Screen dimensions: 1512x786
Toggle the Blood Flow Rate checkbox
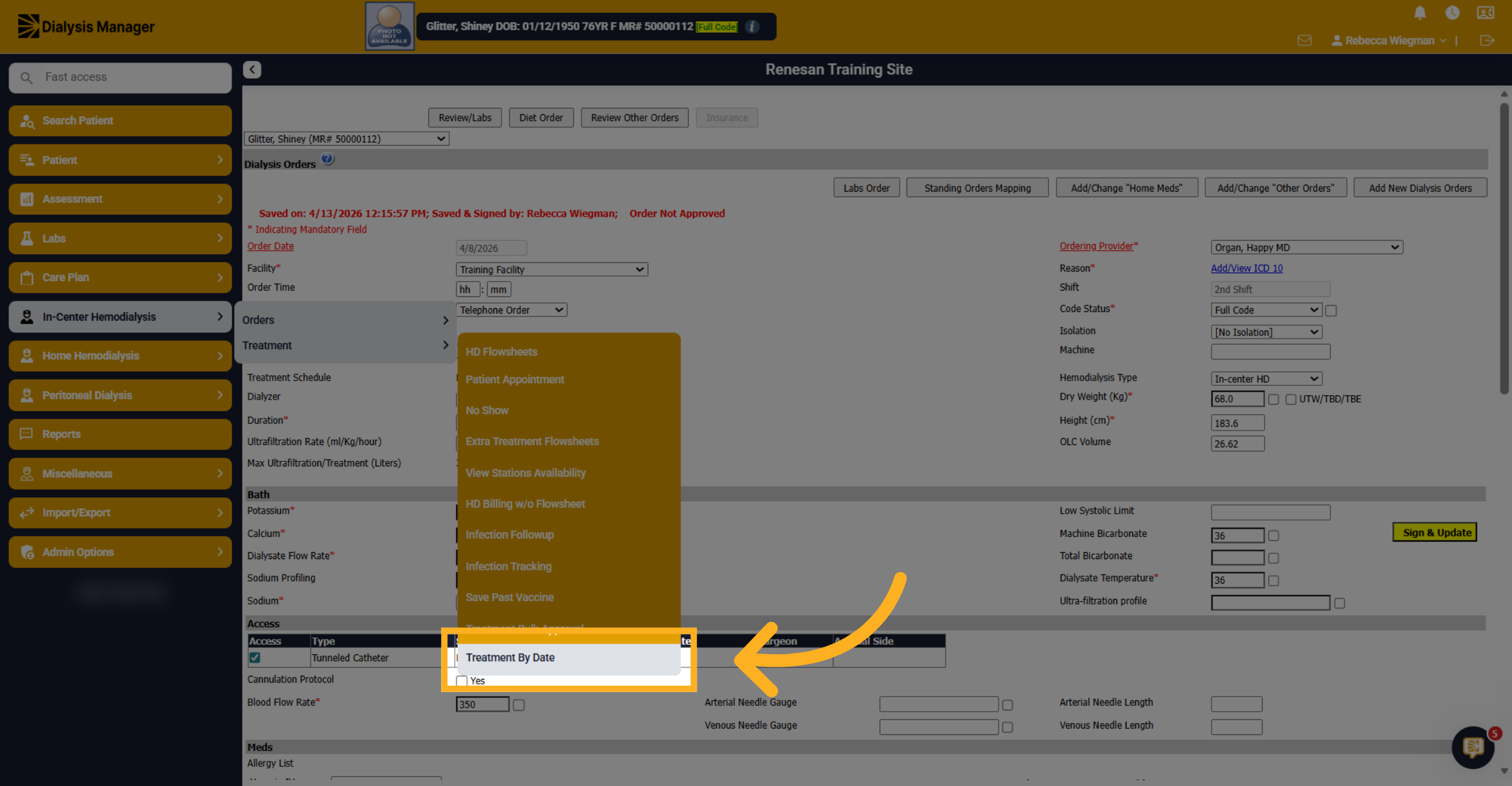pos(518,705)
